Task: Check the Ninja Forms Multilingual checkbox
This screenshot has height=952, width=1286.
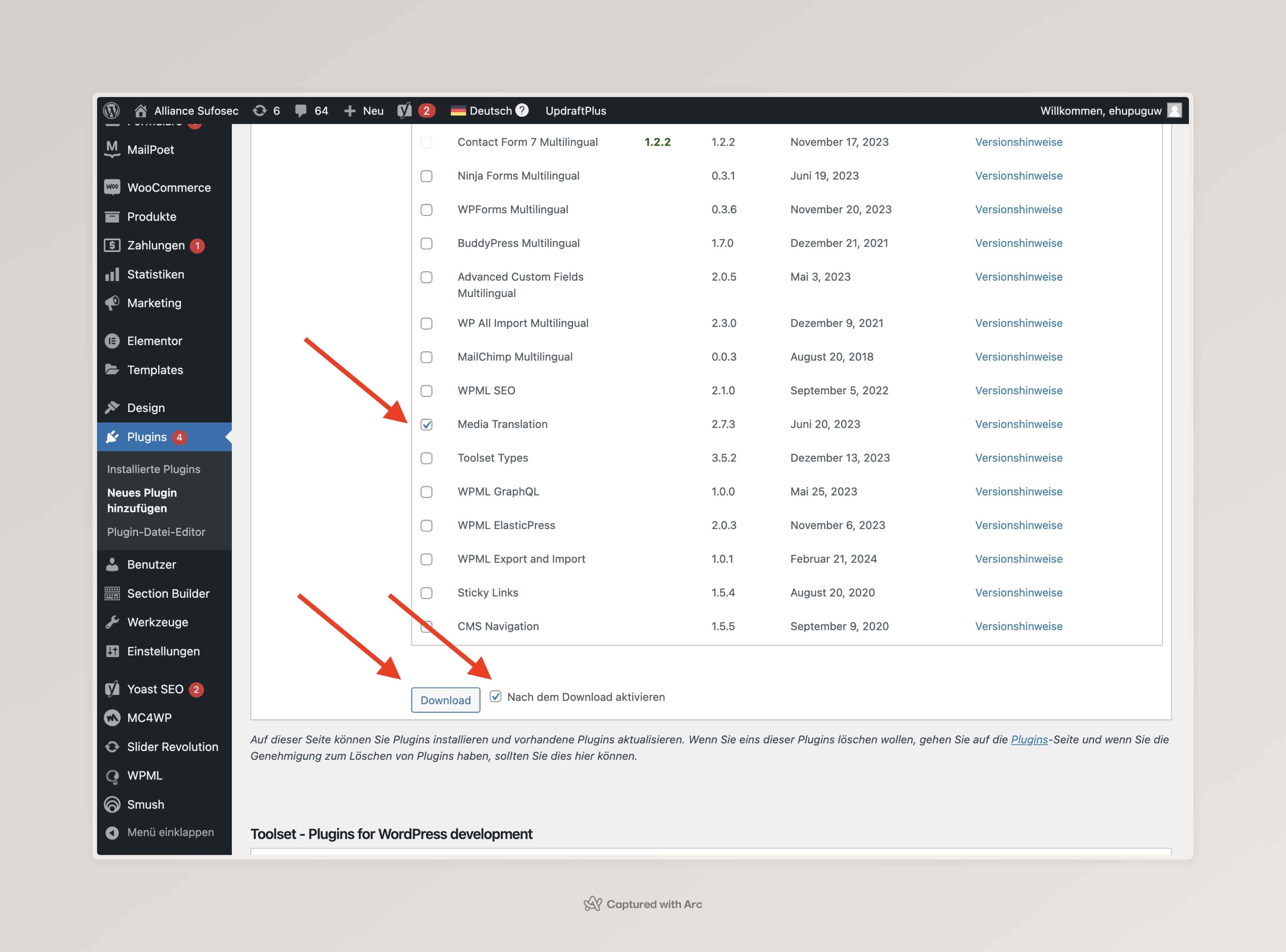Action: (427, 176)
